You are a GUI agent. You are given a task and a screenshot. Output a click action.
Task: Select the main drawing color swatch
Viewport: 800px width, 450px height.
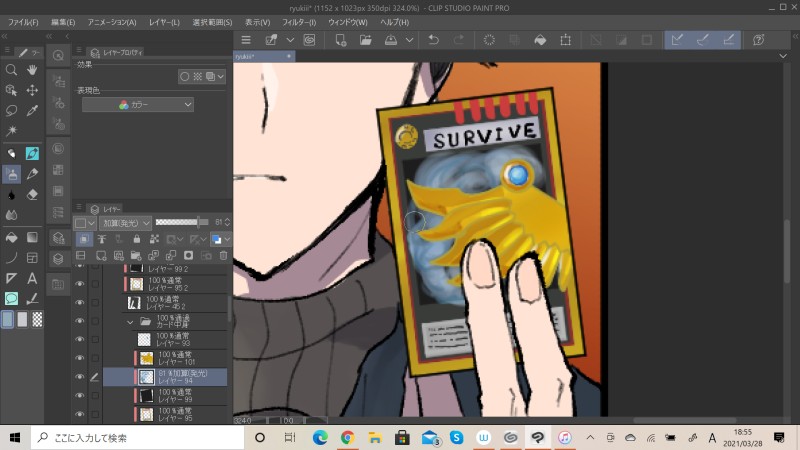8,319
